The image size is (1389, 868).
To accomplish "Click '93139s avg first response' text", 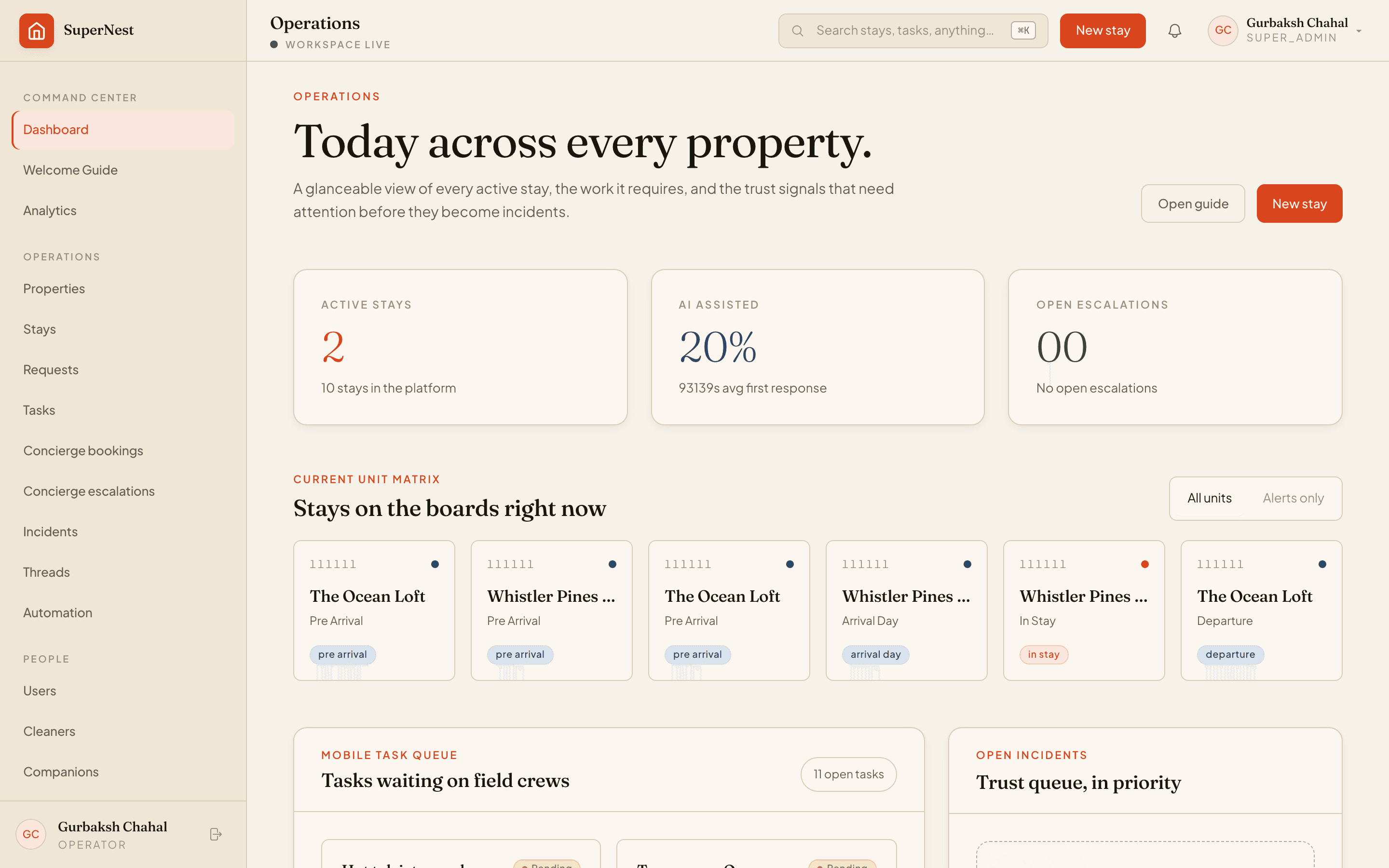I will tap(752, 388).
